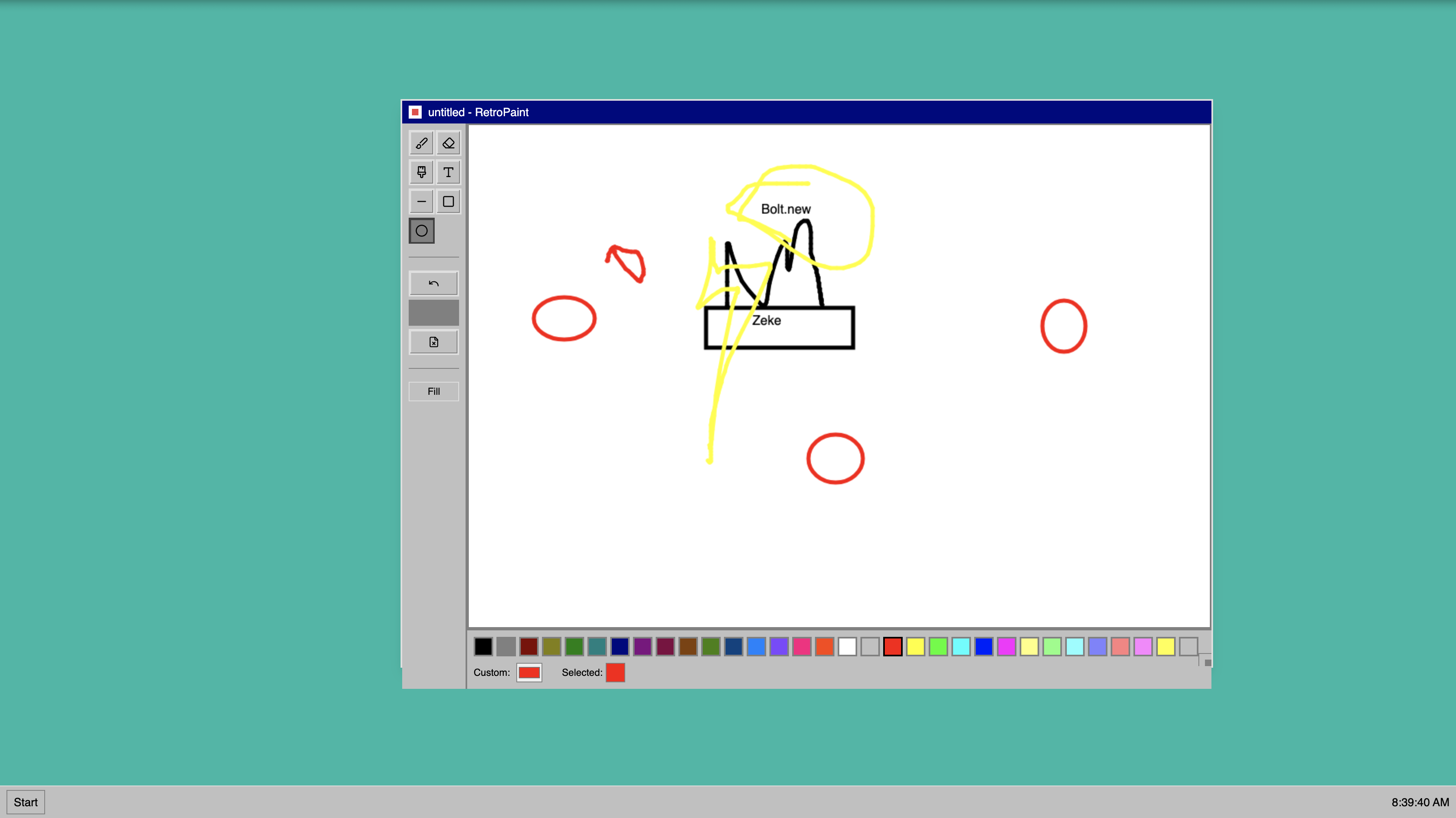The image size is (1456, 818).
Task: Switch drawing mode to eraser
Action: pyautogui.click(x=448, y=143)
